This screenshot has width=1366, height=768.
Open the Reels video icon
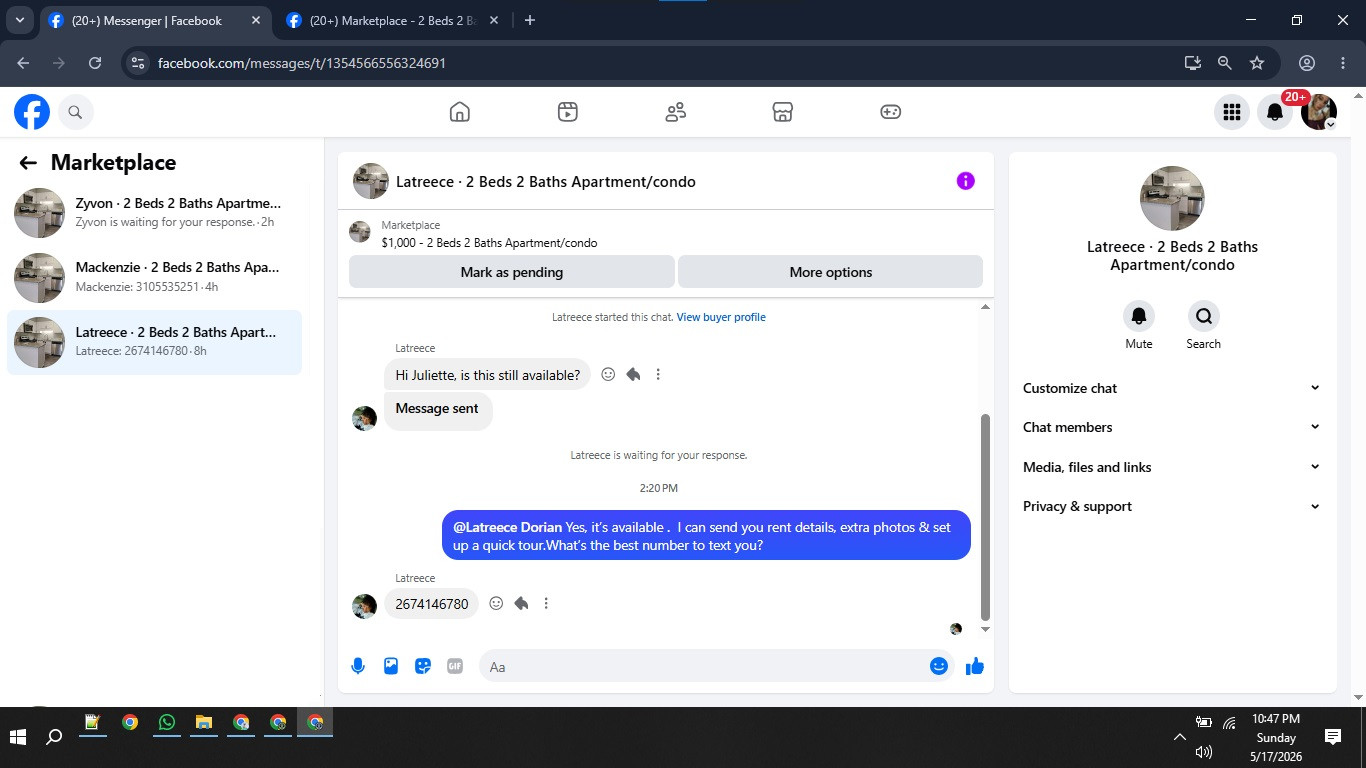pyautogui.click(x=568, y=112)
